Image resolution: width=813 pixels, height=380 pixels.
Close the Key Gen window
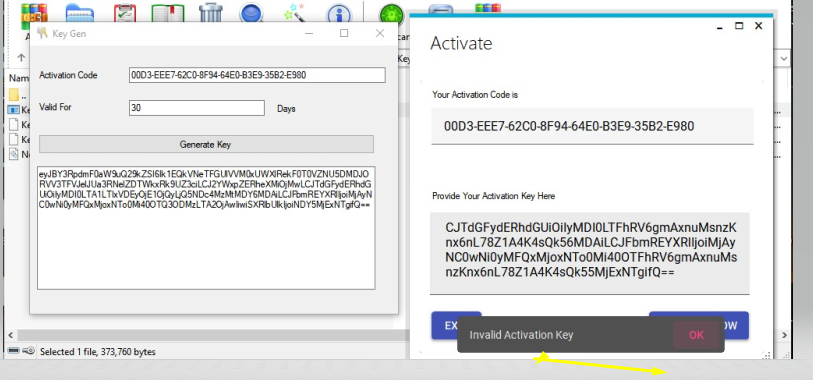click(x=380, y=34)
